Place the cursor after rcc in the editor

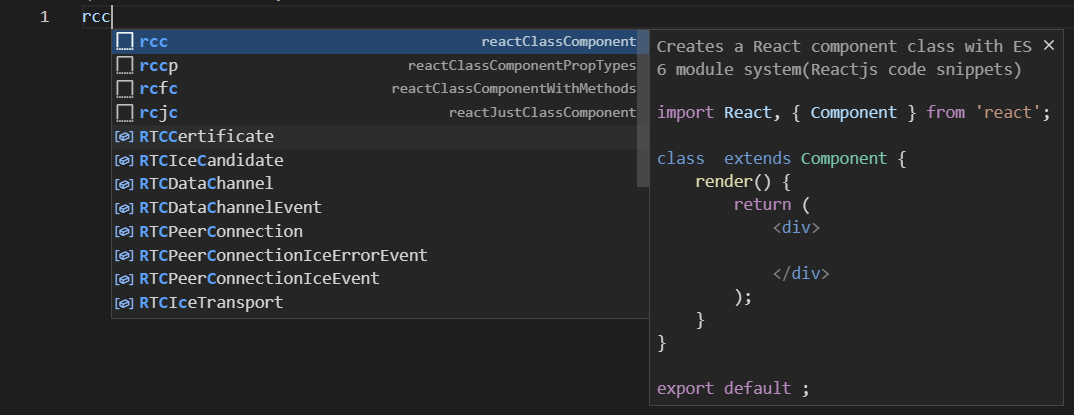(112, 17)
